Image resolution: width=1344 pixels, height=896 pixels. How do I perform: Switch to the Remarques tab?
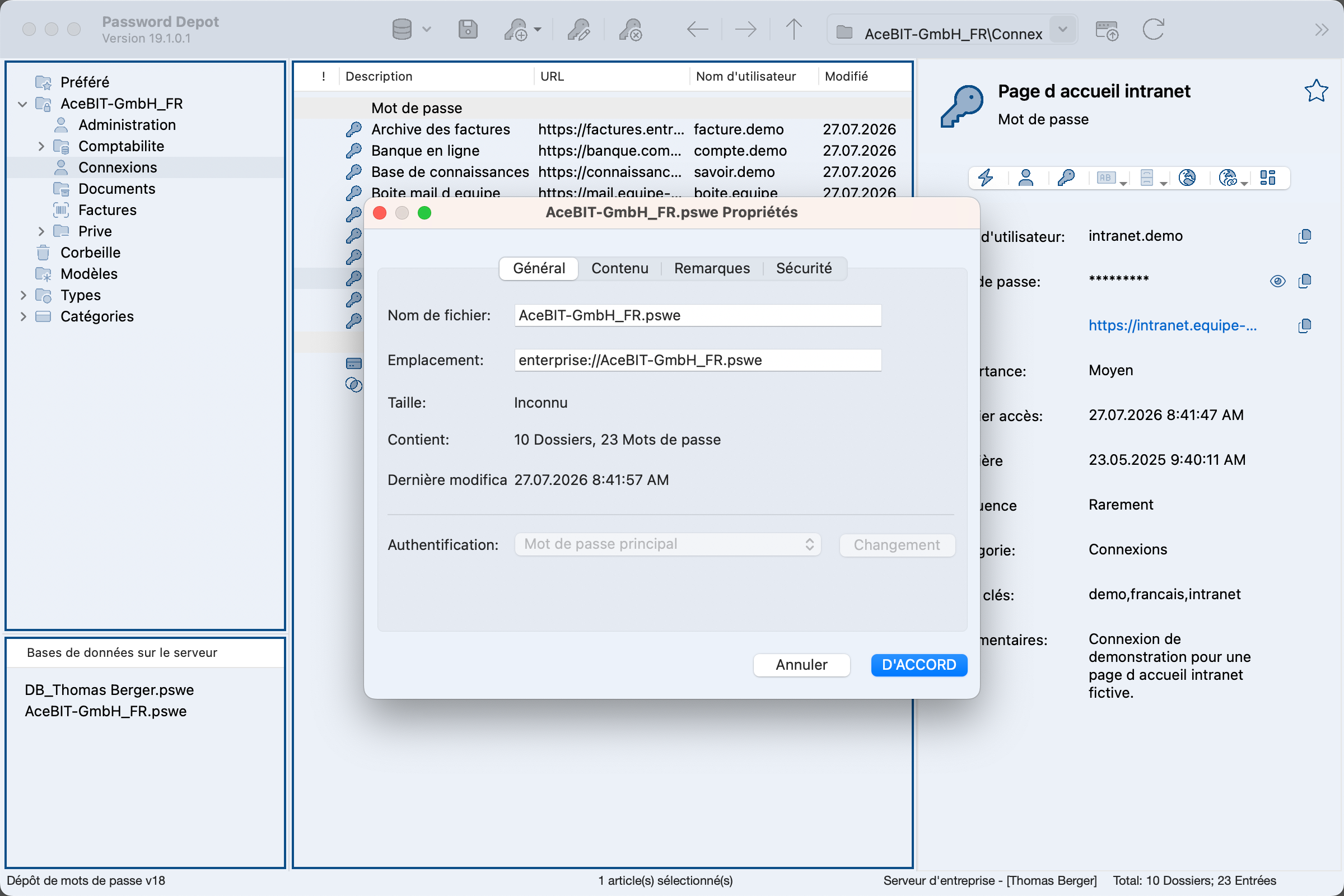point(711,269)
